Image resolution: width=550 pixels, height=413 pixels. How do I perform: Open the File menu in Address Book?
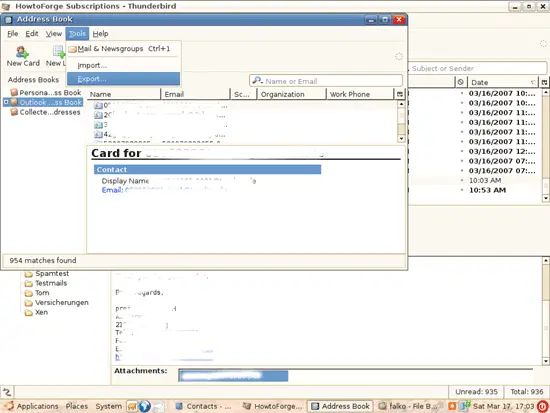[13, 34]
